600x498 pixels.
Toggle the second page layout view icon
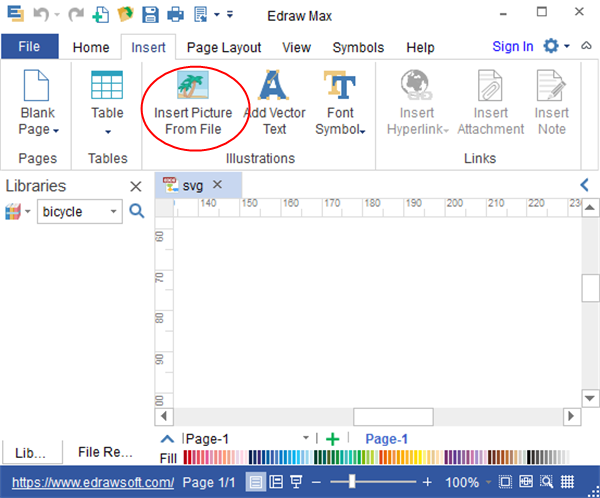276,482
